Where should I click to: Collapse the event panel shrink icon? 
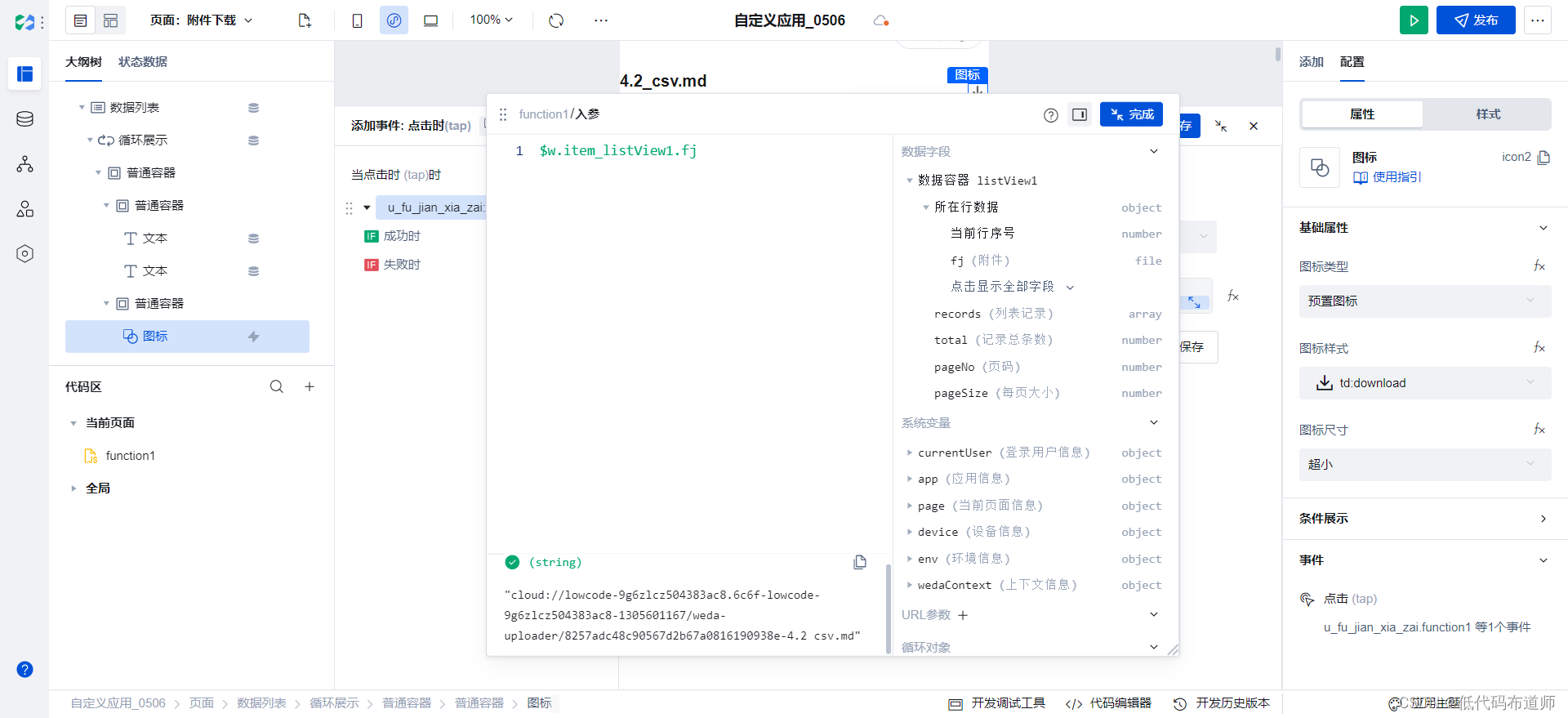tap(1221, 126)
